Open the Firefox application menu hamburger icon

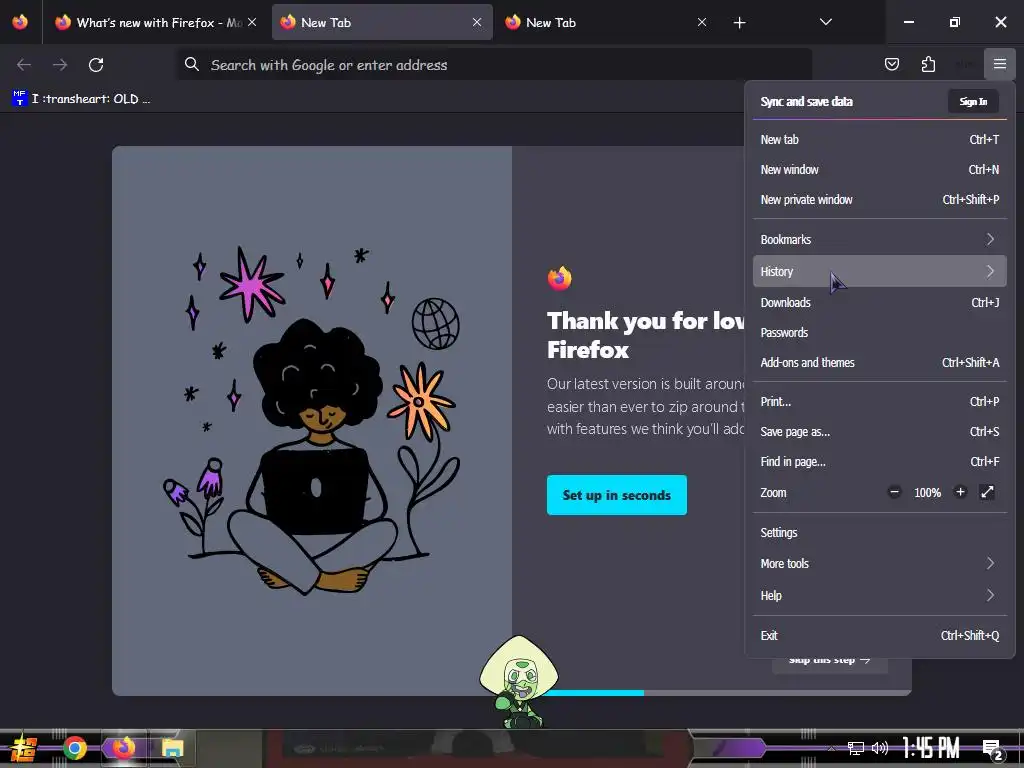(x=999, y=64)
